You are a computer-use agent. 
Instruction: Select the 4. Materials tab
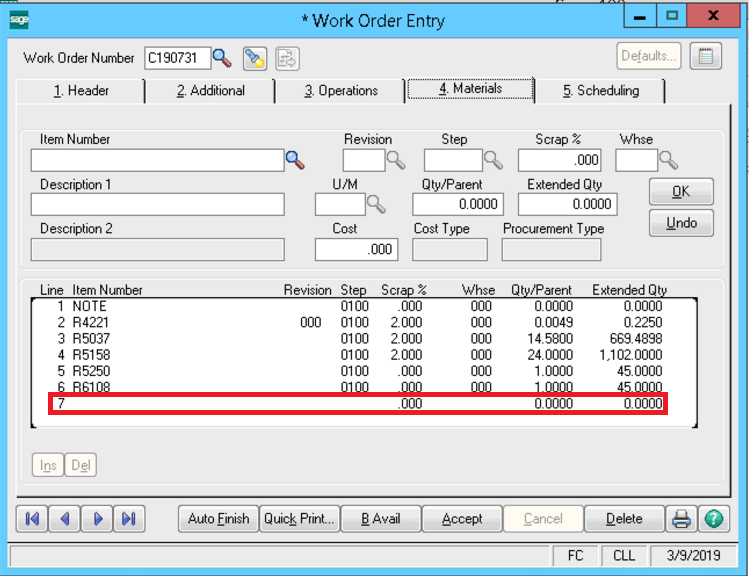(471, 89)
